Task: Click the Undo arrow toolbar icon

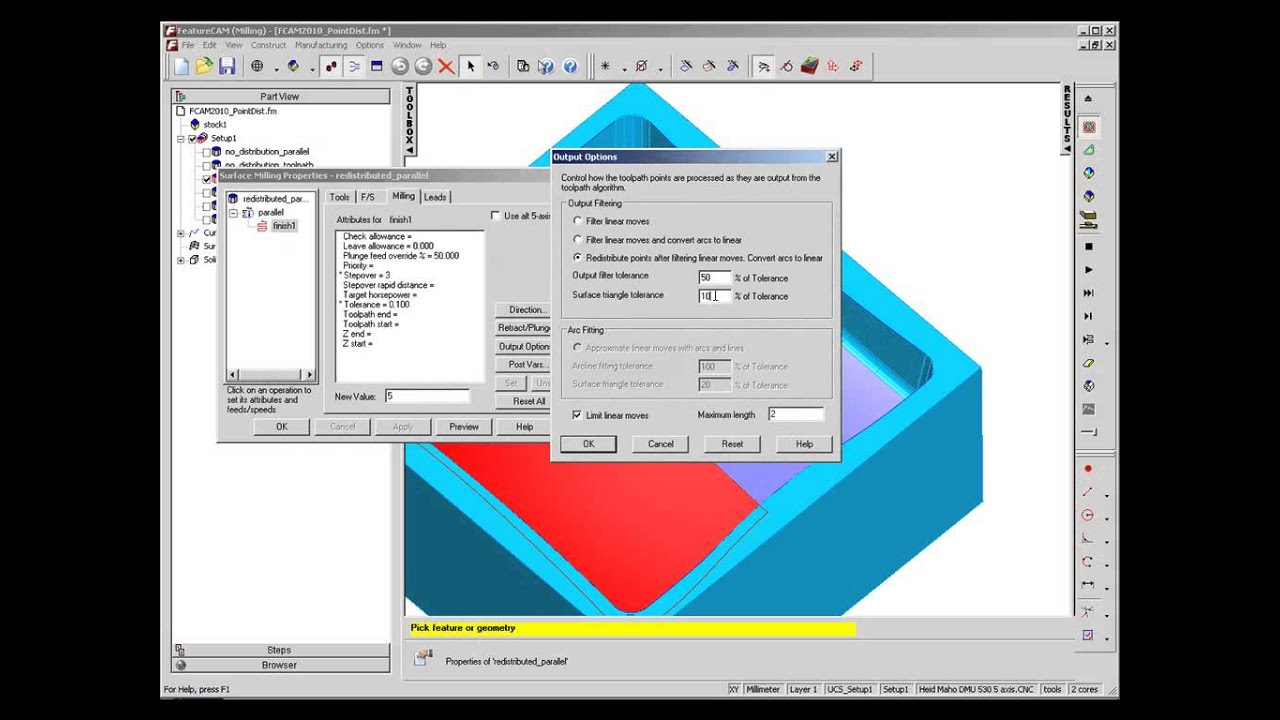Action: pyautogui.click(x=400, y=67)
